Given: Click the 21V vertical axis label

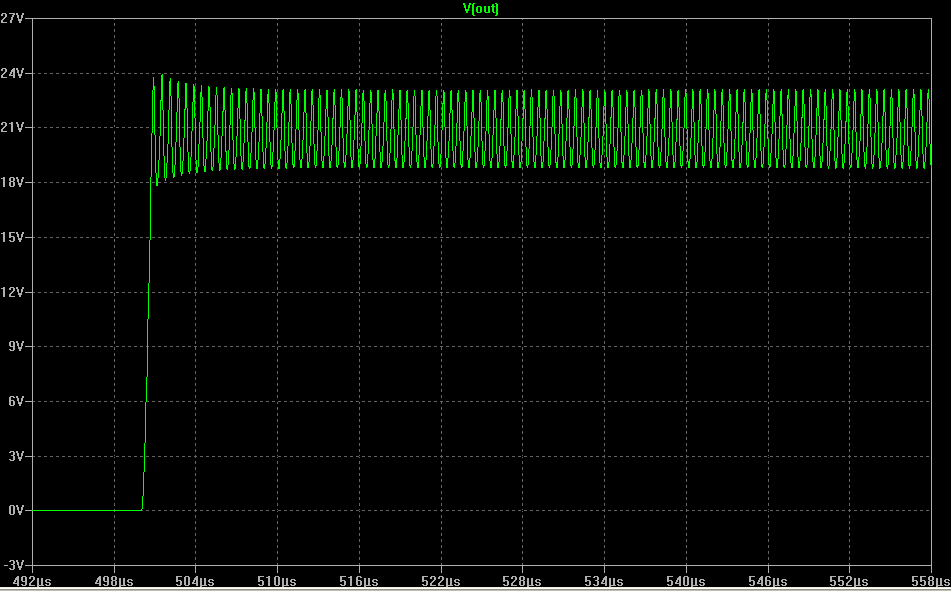Looking at the screenshot, I should pos(12,127).
